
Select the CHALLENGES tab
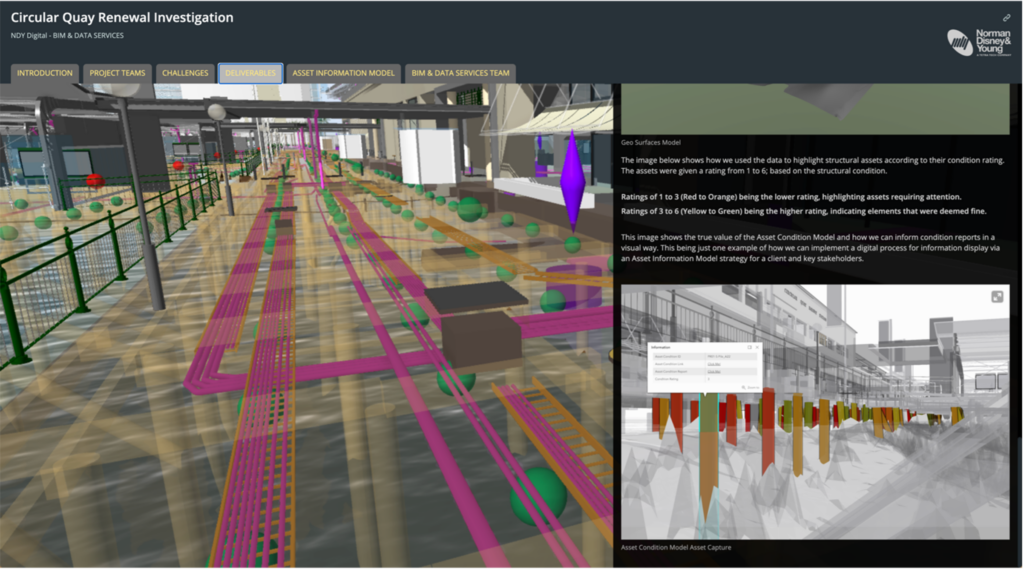[185, 73]
